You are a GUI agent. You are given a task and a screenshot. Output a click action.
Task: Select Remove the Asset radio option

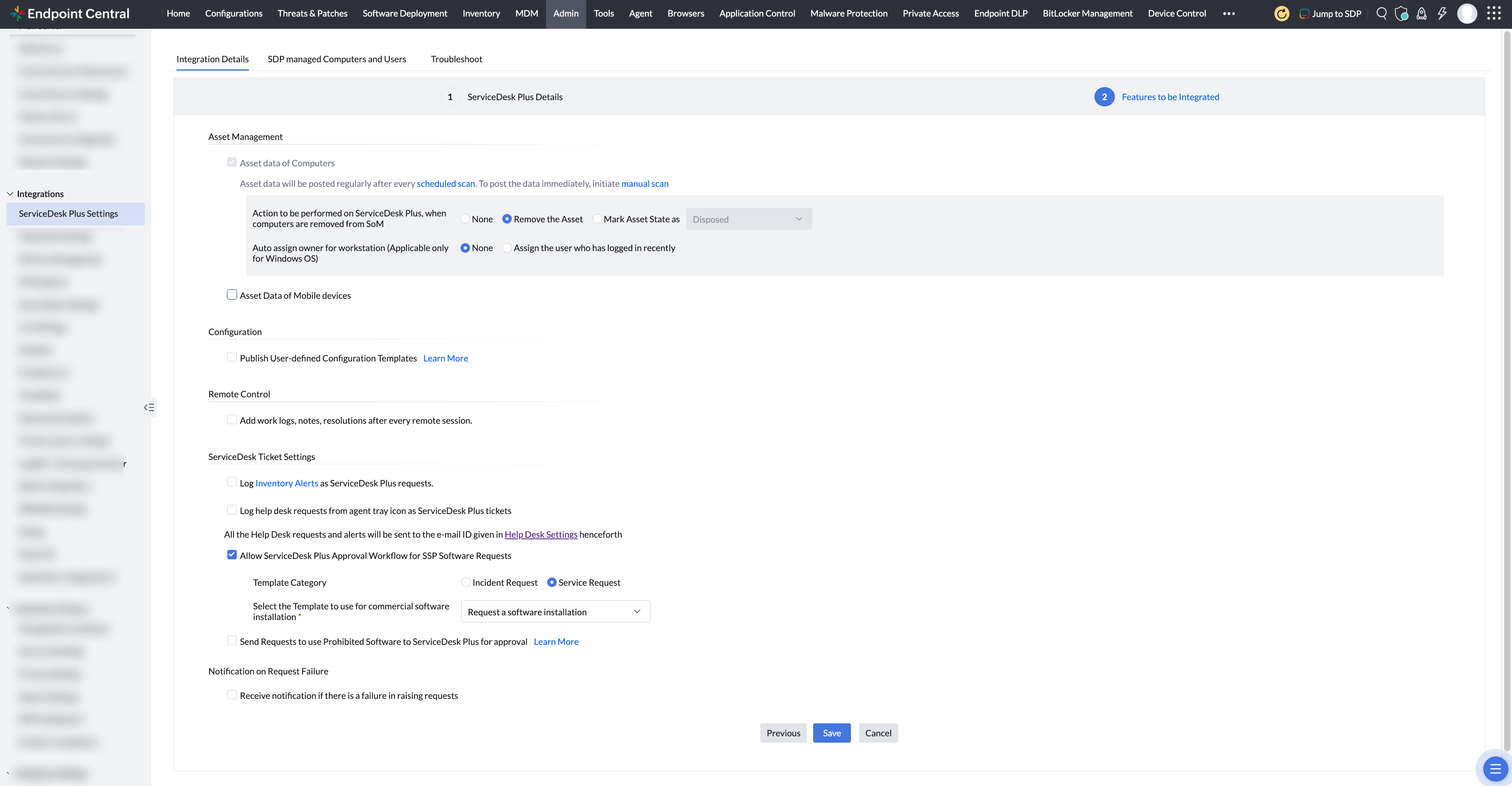507,219
